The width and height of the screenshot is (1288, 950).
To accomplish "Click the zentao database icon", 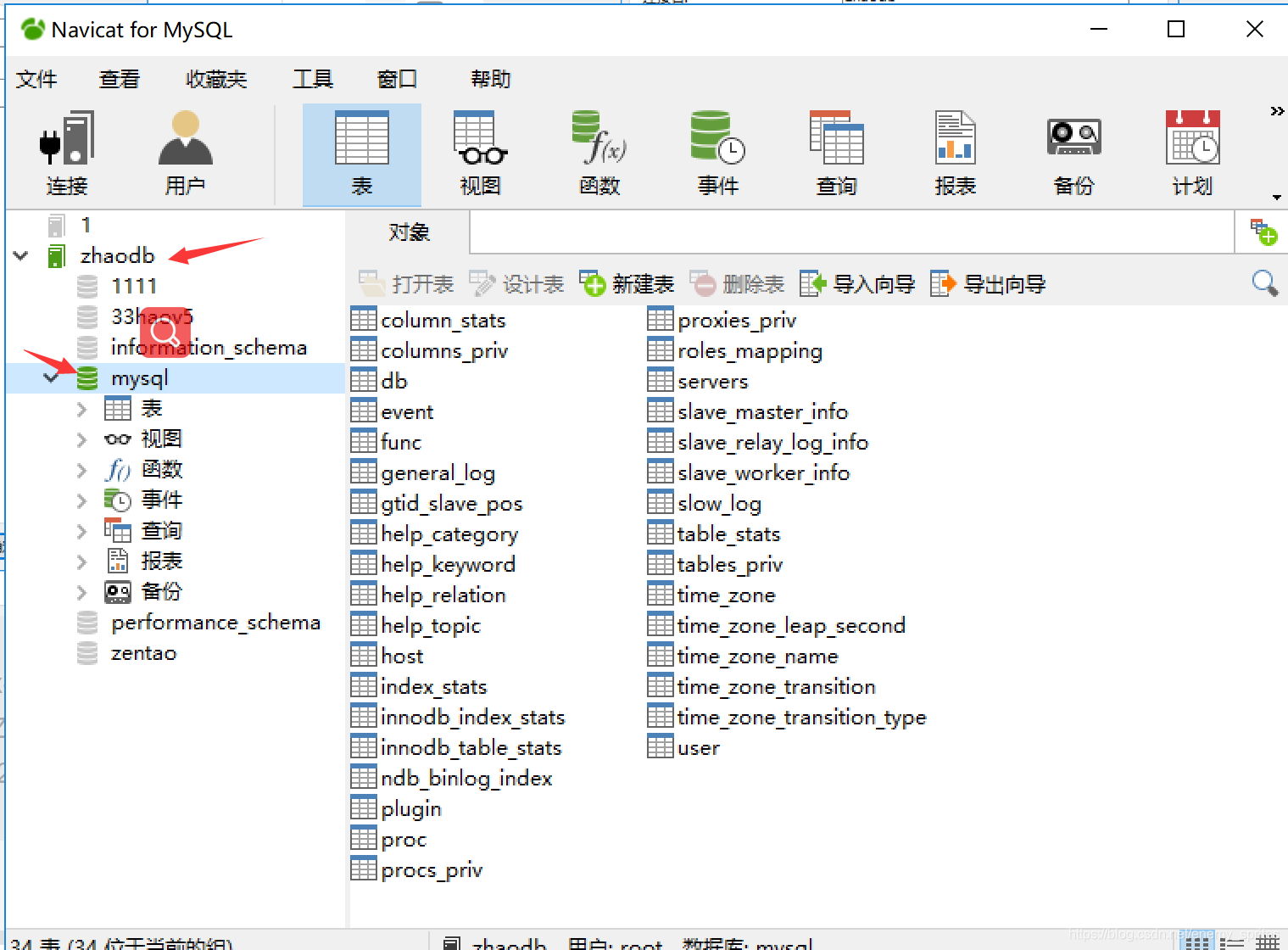I will tap(87, 653).
